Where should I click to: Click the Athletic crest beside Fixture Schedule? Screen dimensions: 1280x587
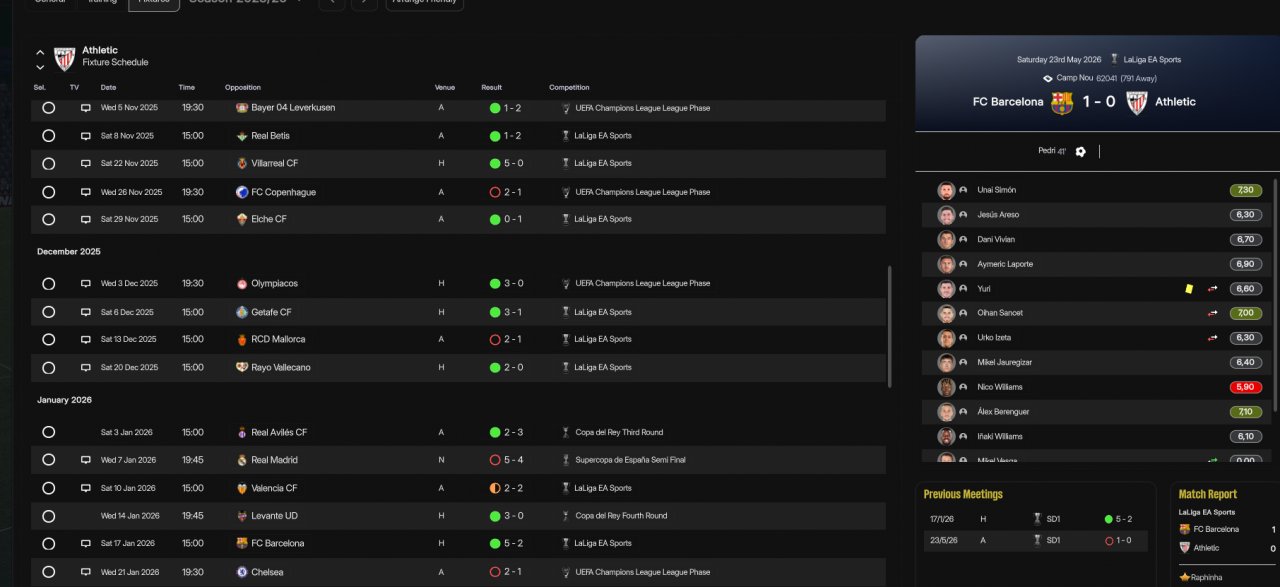tap(65, 59)
